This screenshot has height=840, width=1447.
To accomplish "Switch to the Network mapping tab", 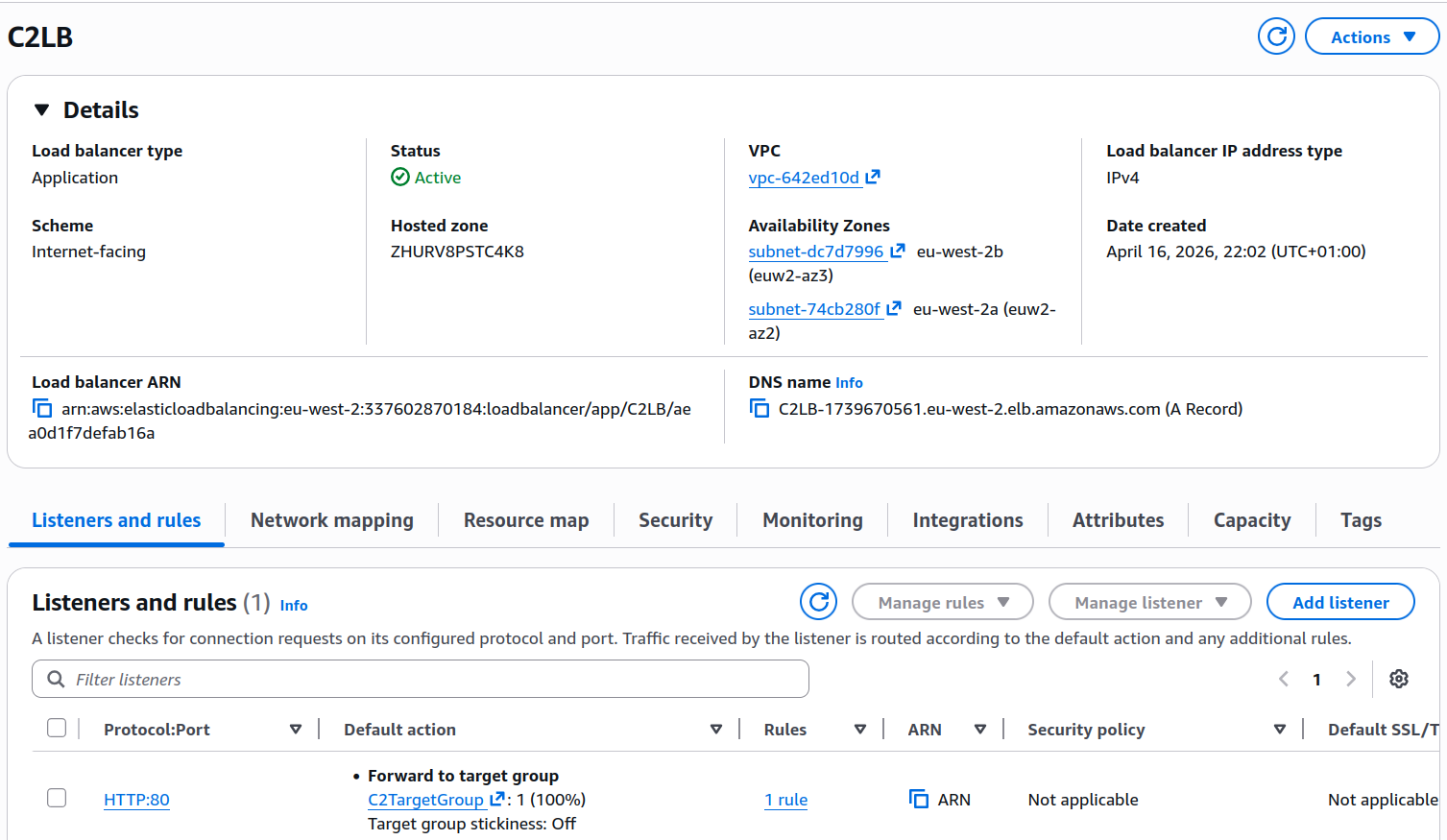I will tap(331, 520).
